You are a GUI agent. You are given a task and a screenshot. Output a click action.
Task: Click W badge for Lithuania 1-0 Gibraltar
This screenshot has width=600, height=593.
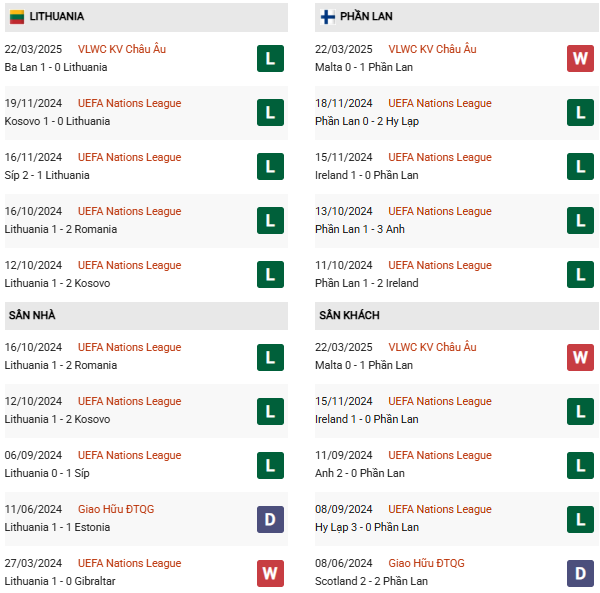(270, 573)
